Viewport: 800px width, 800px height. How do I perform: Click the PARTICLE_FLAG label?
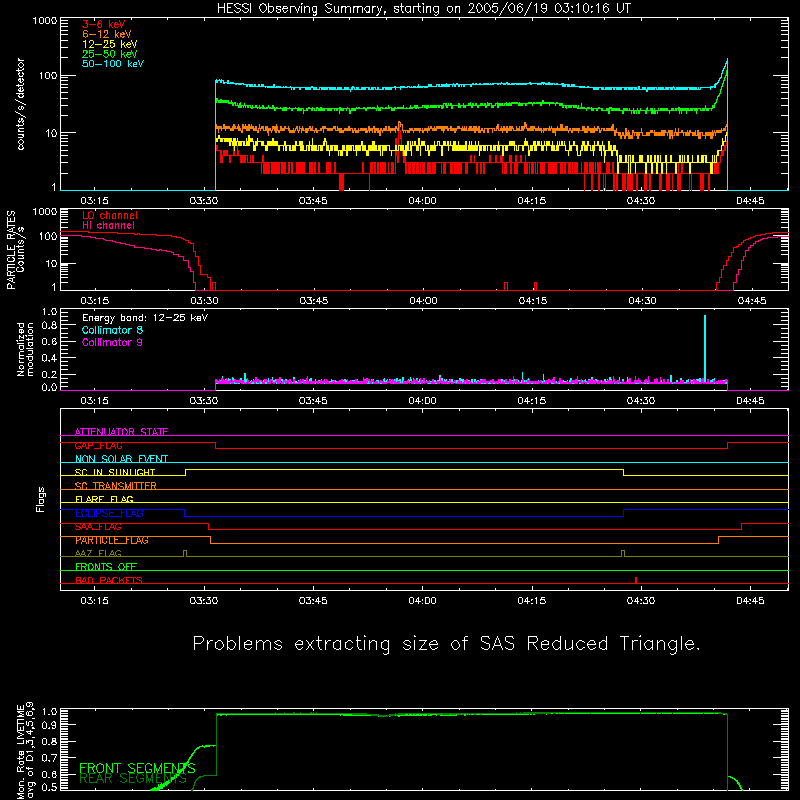(x=112, y=540)
